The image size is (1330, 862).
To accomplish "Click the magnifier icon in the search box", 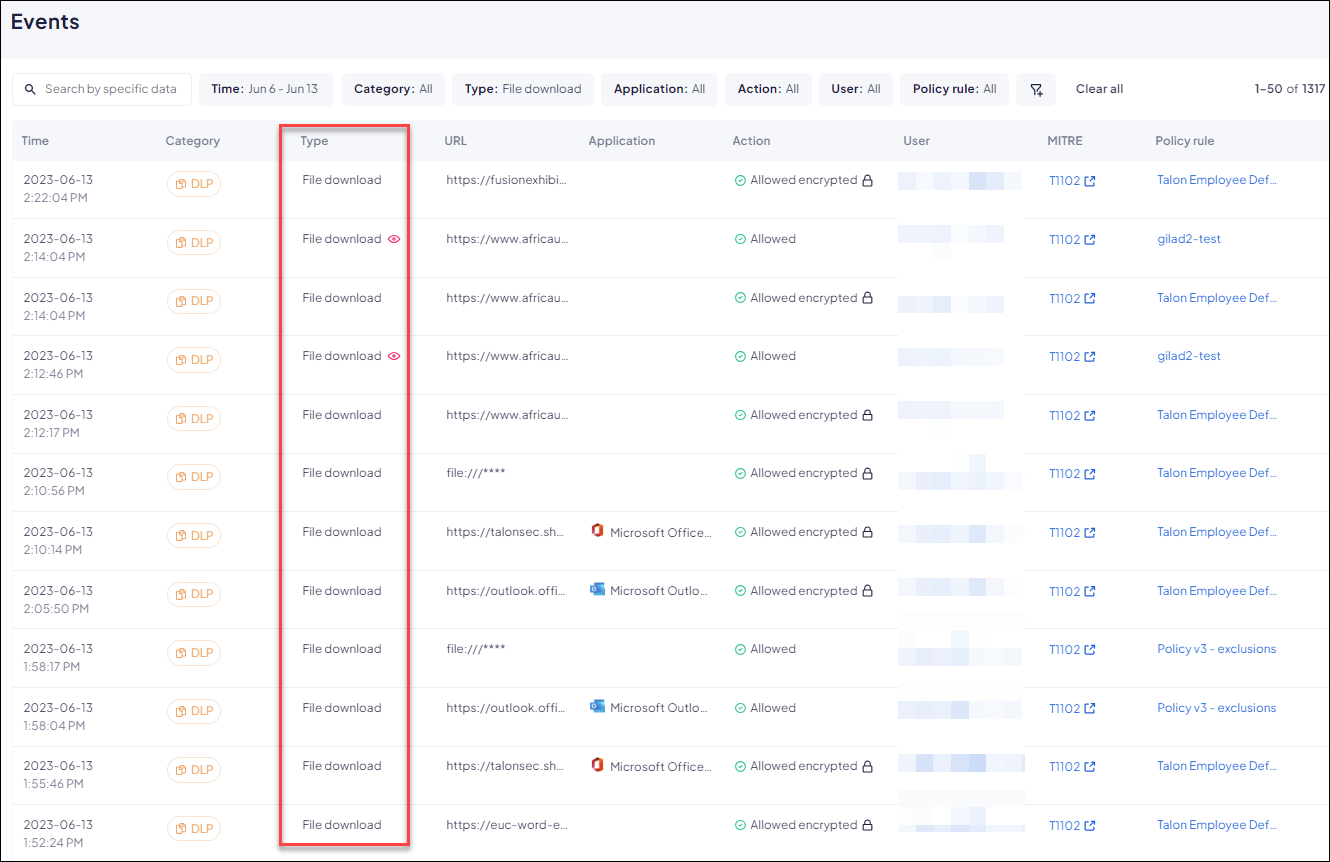I will [x=30, y=89].
